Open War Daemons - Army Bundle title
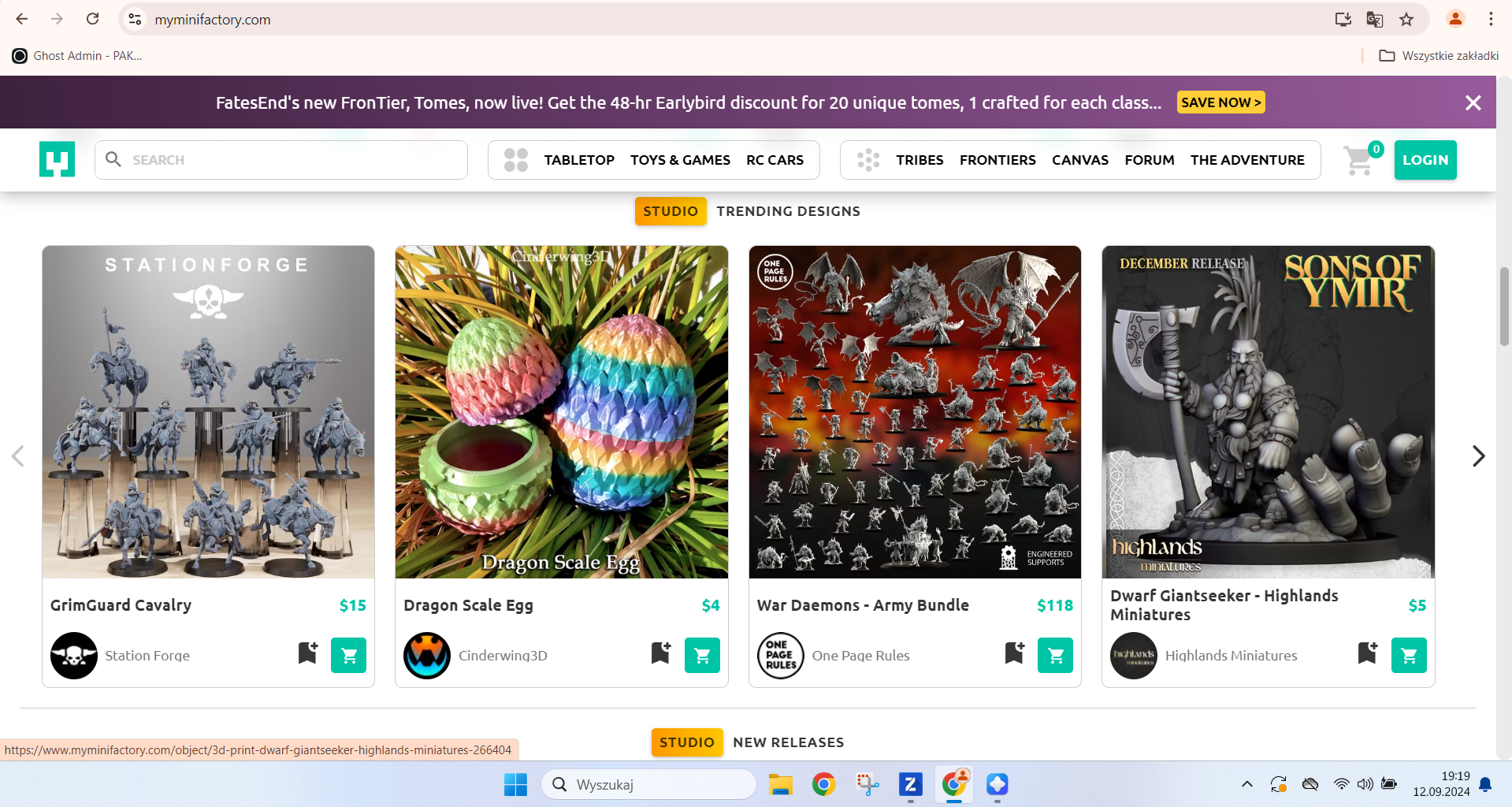Image resolution: width=1512 pixels, height=807 pixels. coord(863,605)
